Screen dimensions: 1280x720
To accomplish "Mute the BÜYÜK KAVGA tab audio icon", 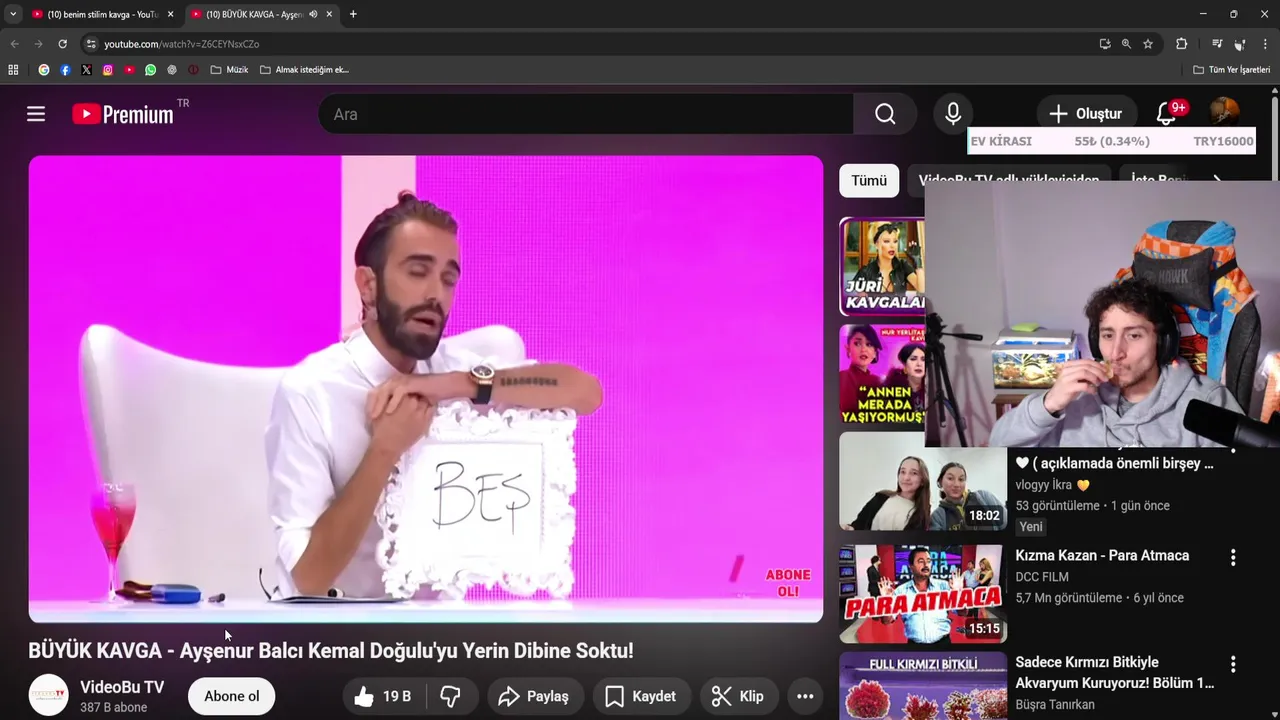I will tap(313, 14).
